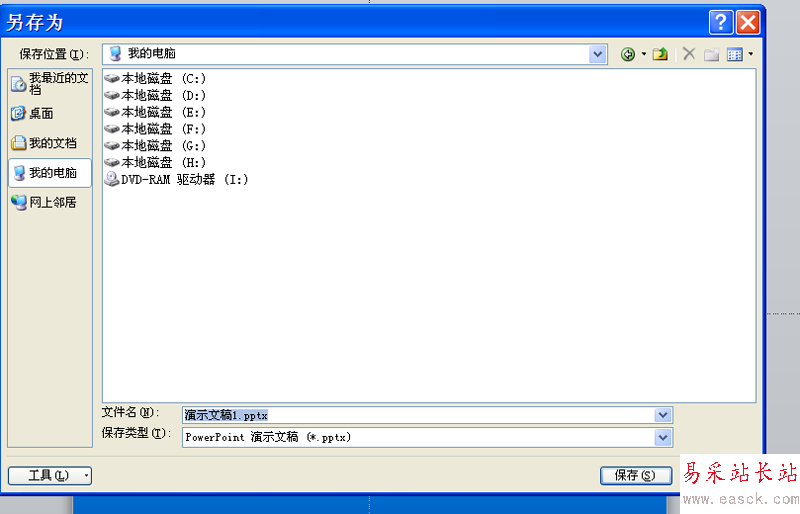This screenshot has height=514, width=800.
Task: Click the help question mark button
Action: coord(721,22)
